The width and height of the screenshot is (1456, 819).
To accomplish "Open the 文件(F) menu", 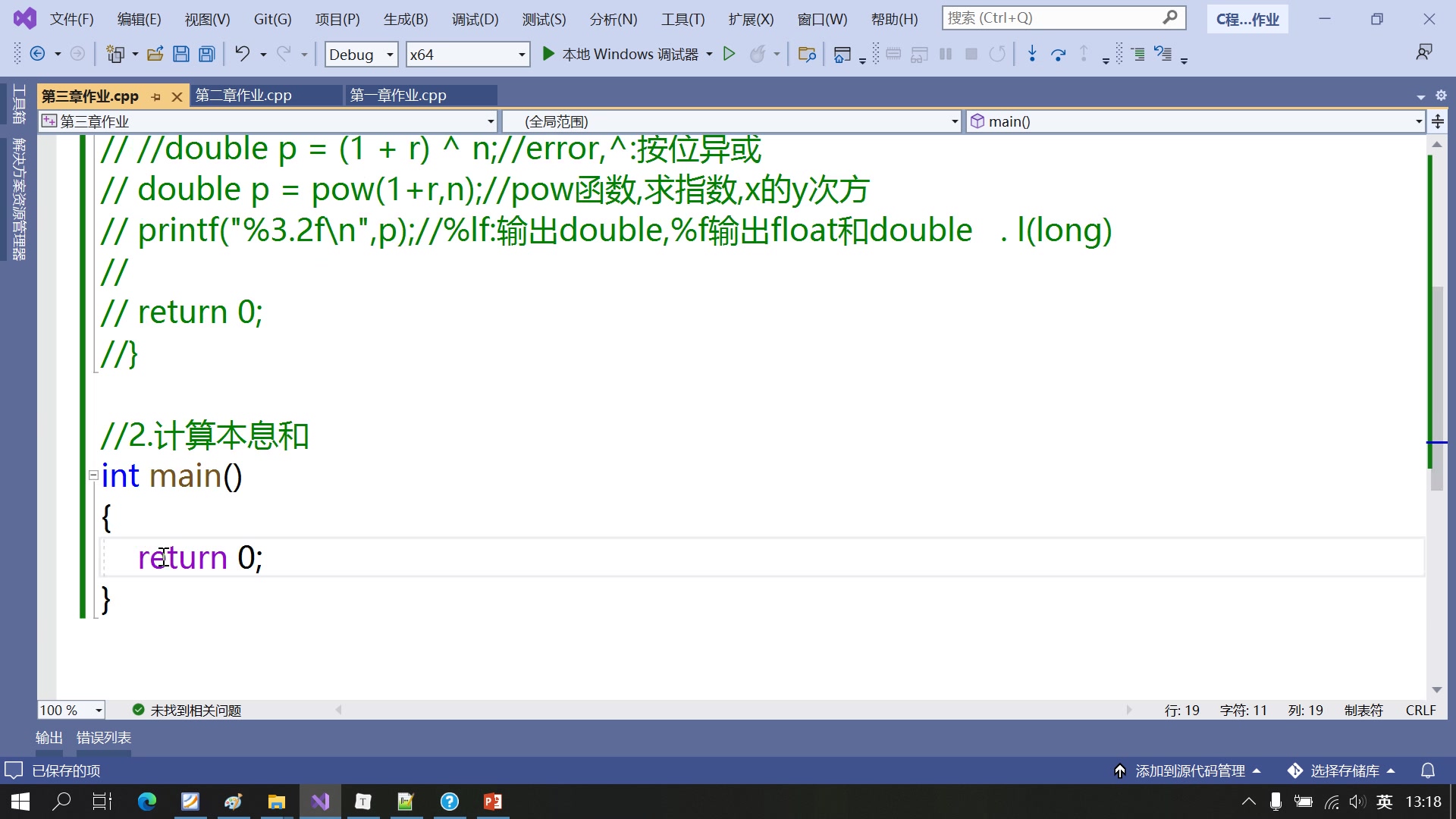I will tap(72, 19).
